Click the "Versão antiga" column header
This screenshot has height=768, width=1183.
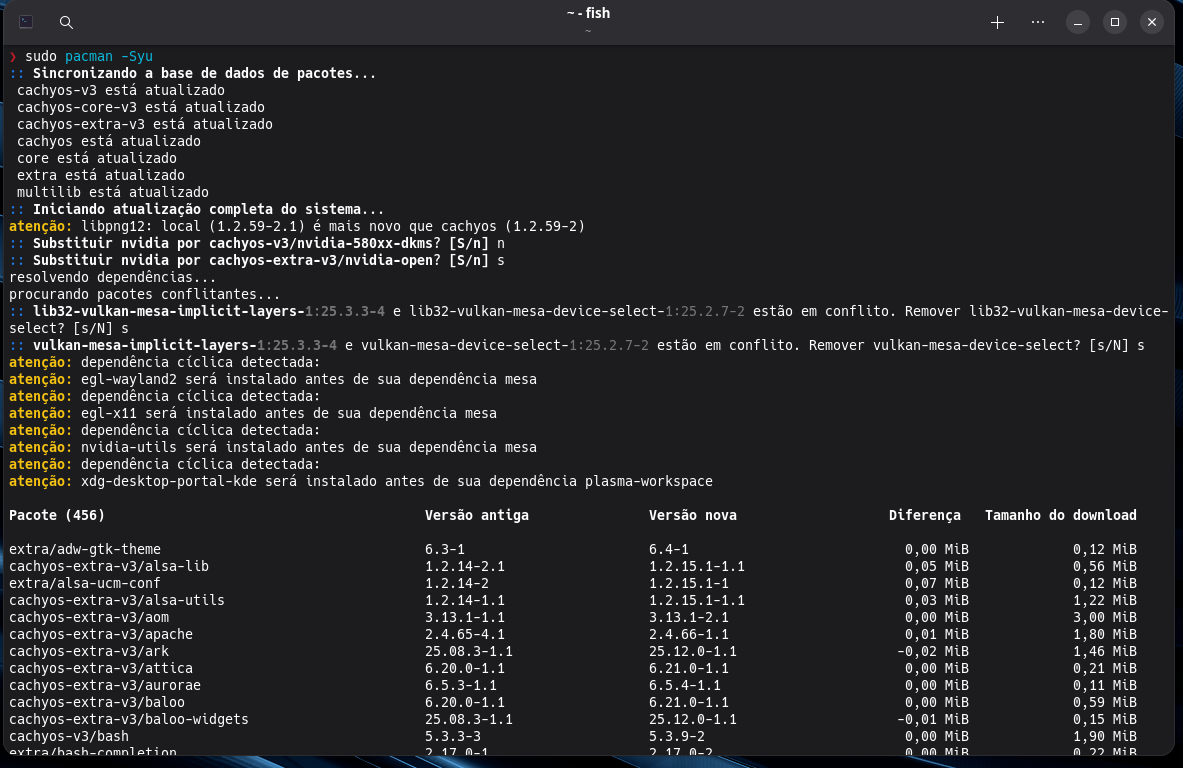[x=477, y=515]
